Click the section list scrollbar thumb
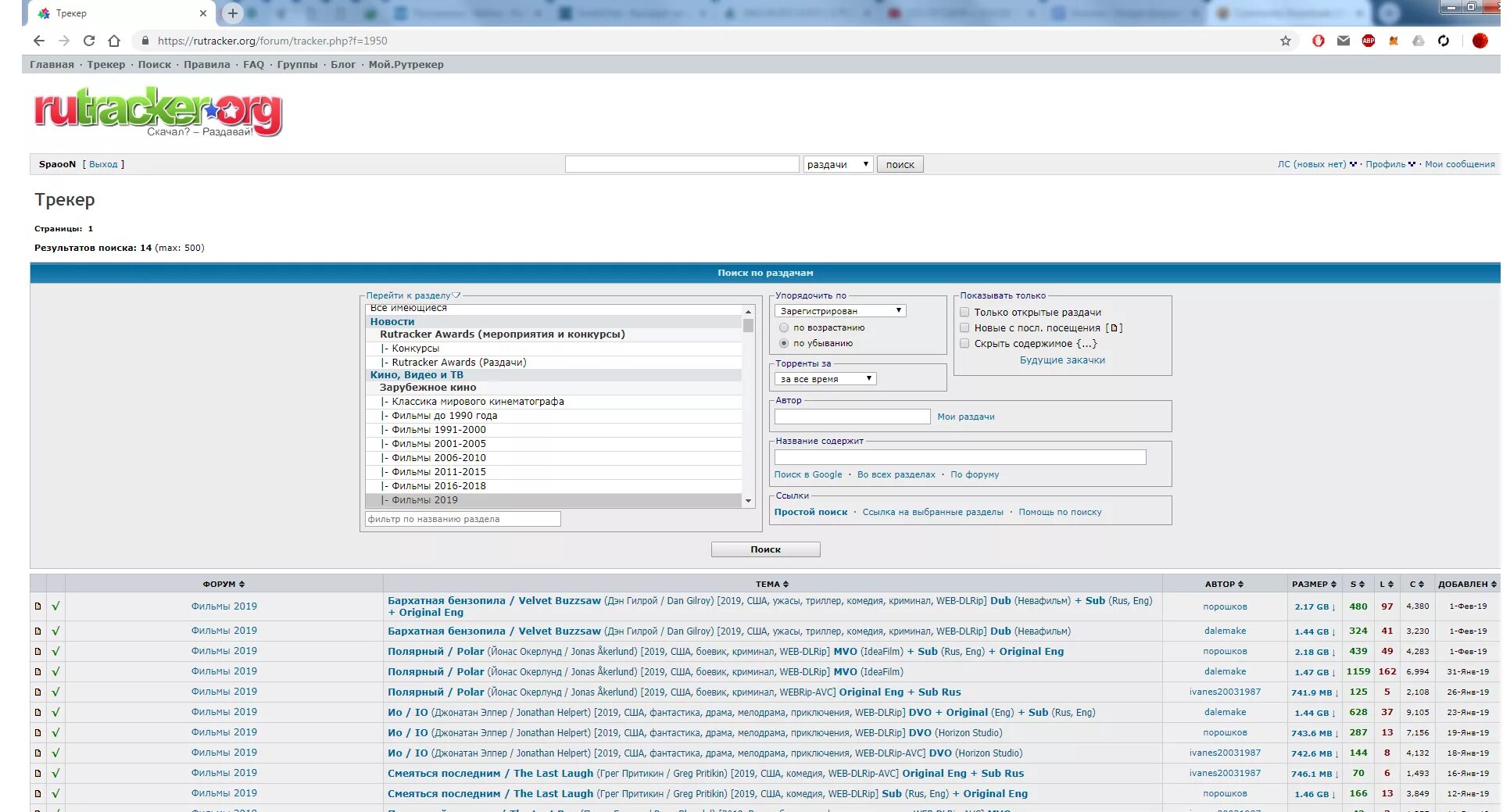The width and height of the screenshot is (1510, 812). (x=749, y=325)
